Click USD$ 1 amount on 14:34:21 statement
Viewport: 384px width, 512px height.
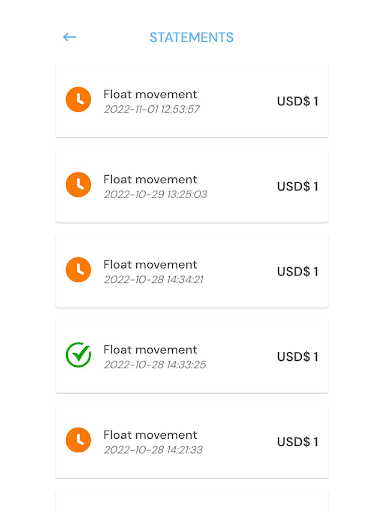coord(297,272)
